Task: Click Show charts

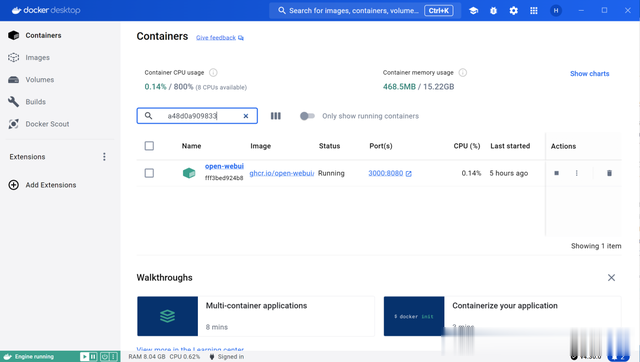Action: 589,73
